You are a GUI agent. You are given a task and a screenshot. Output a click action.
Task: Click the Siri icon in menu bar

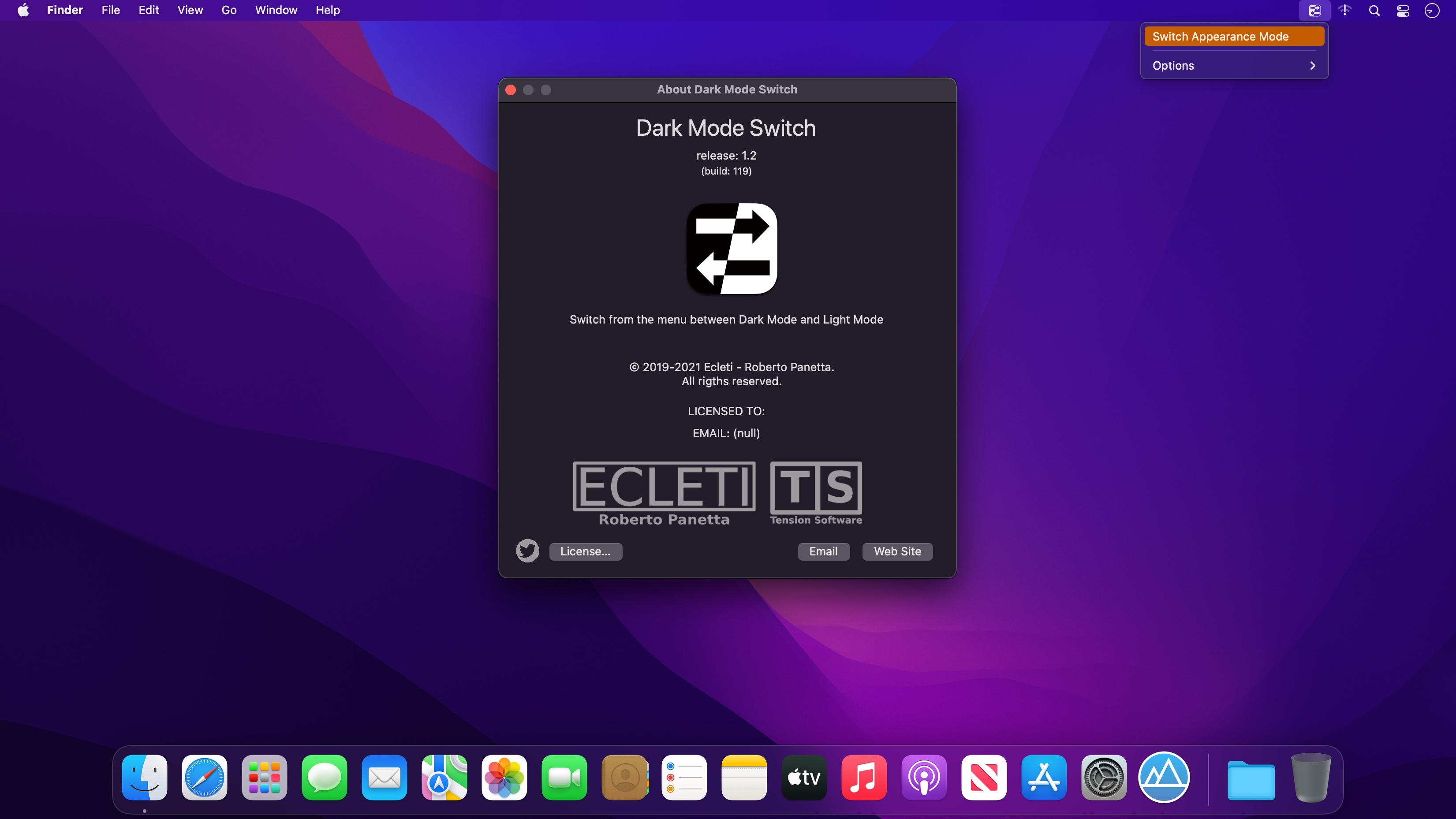point(1432,10)
